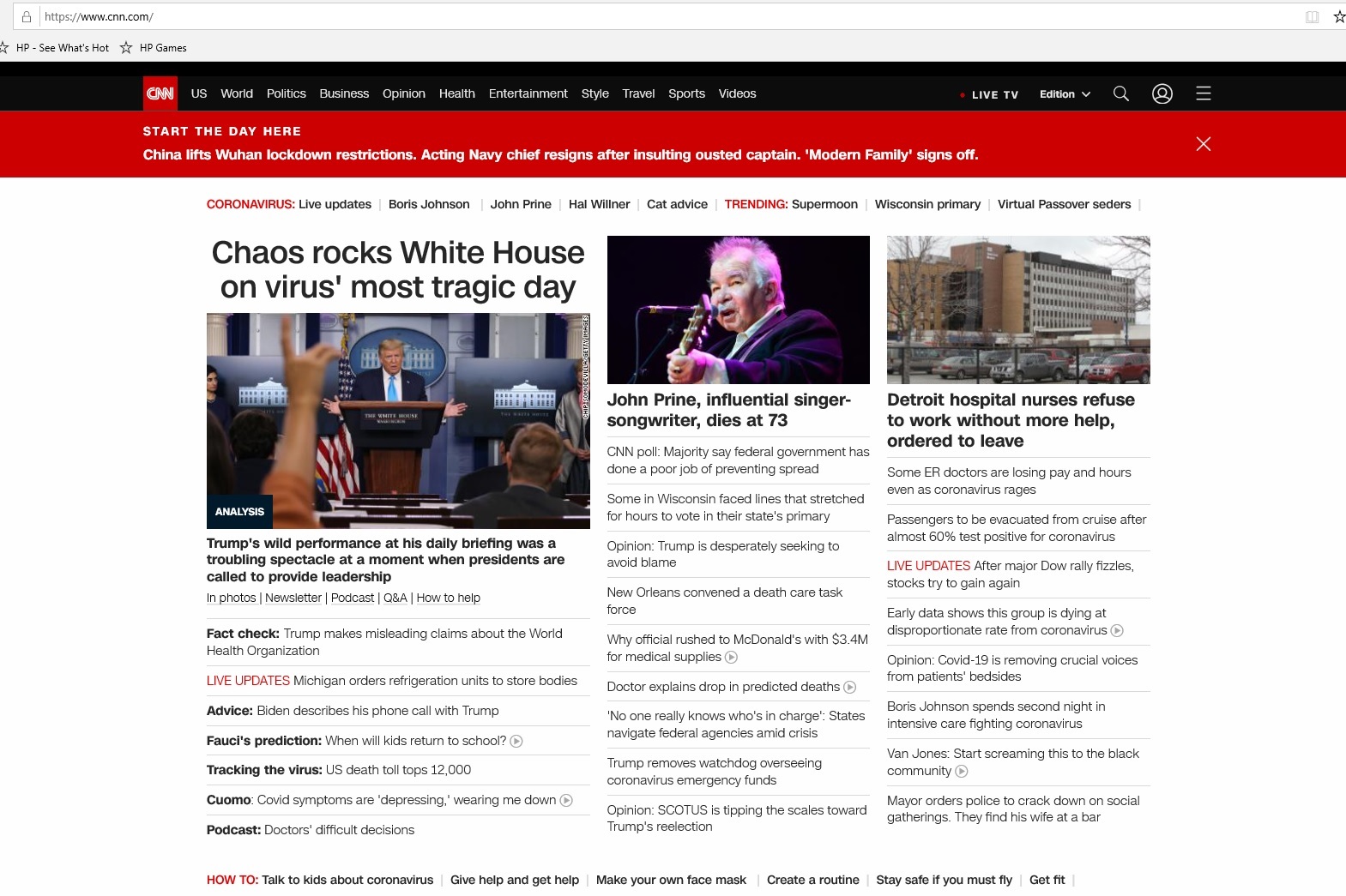This screenshot has width=1346, height=896.
Task: Click the address bar URL field
Action: (669, 16)
